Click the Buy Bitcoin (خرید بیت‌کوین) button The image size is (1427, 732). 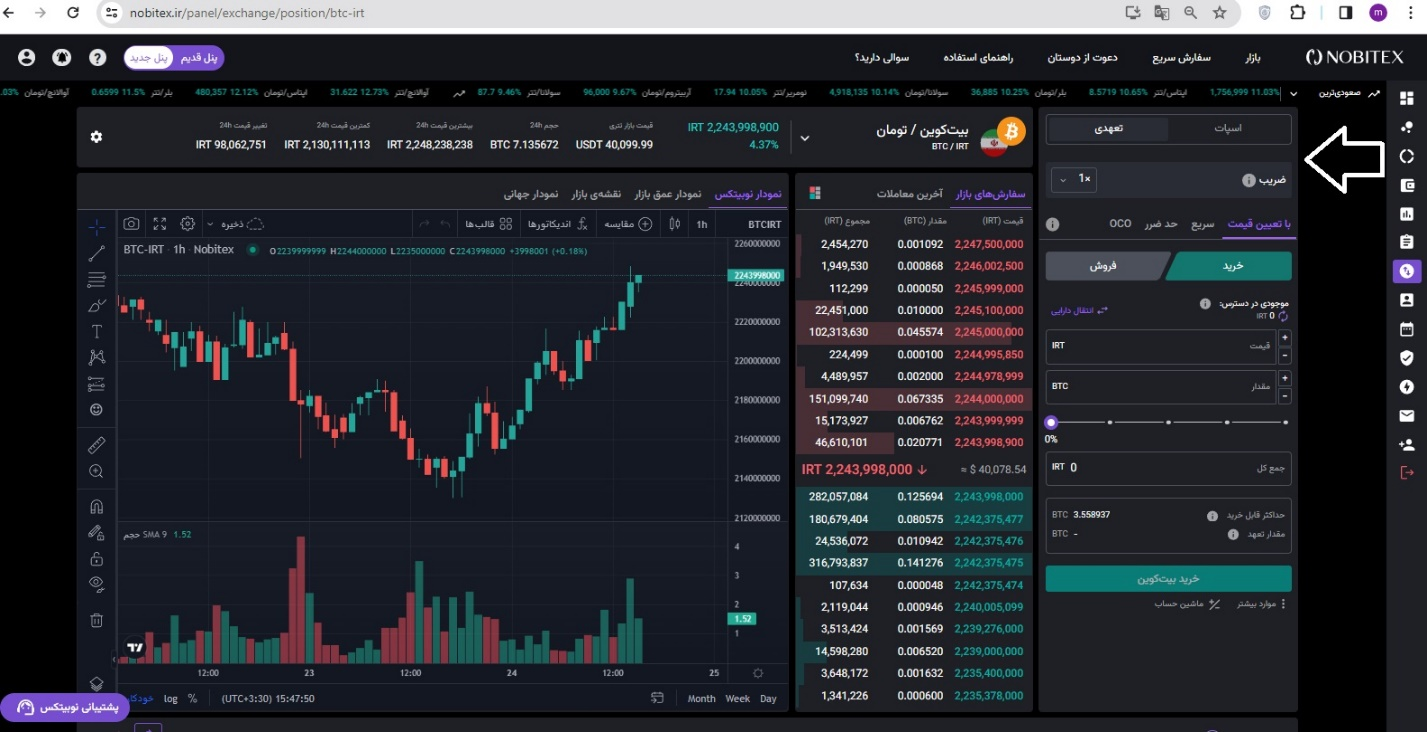1168,578
